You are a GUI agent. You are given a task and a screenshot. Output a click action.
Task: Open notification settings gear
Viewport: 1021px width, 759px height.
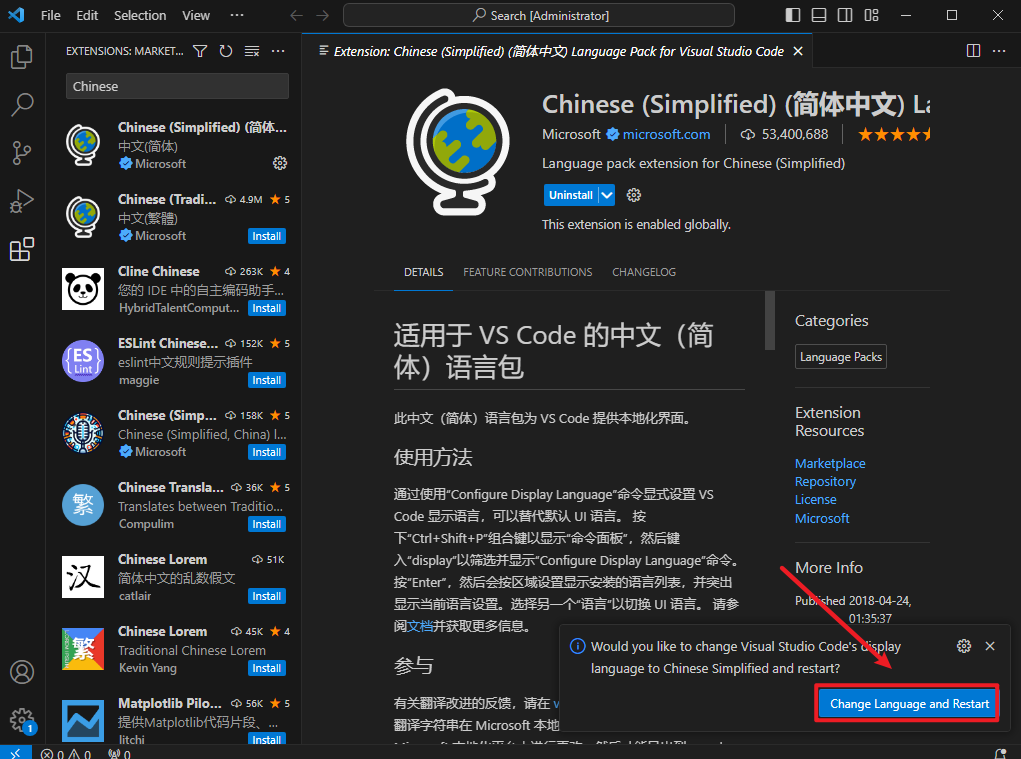pyautogui.click(x=964, y=646)
